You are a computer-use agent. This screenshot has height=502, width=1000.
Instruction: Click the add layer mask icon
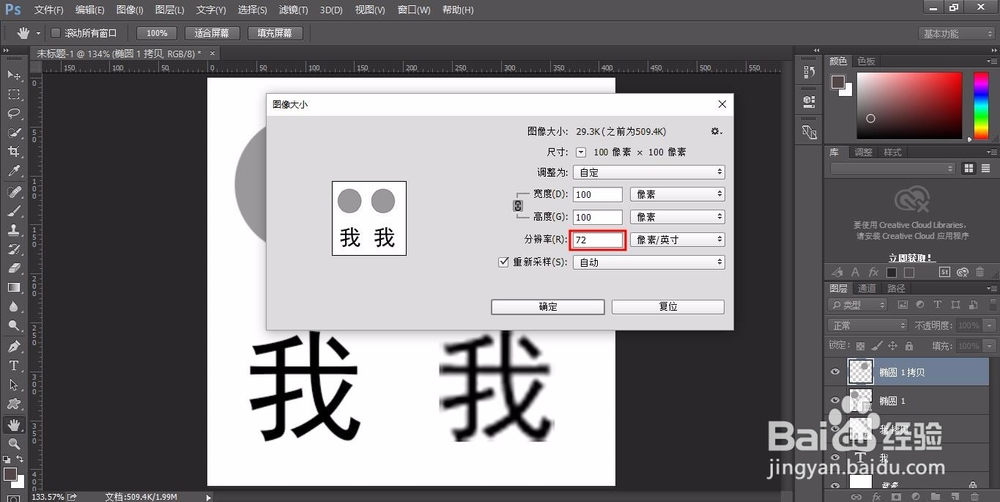tap(896, 496)
